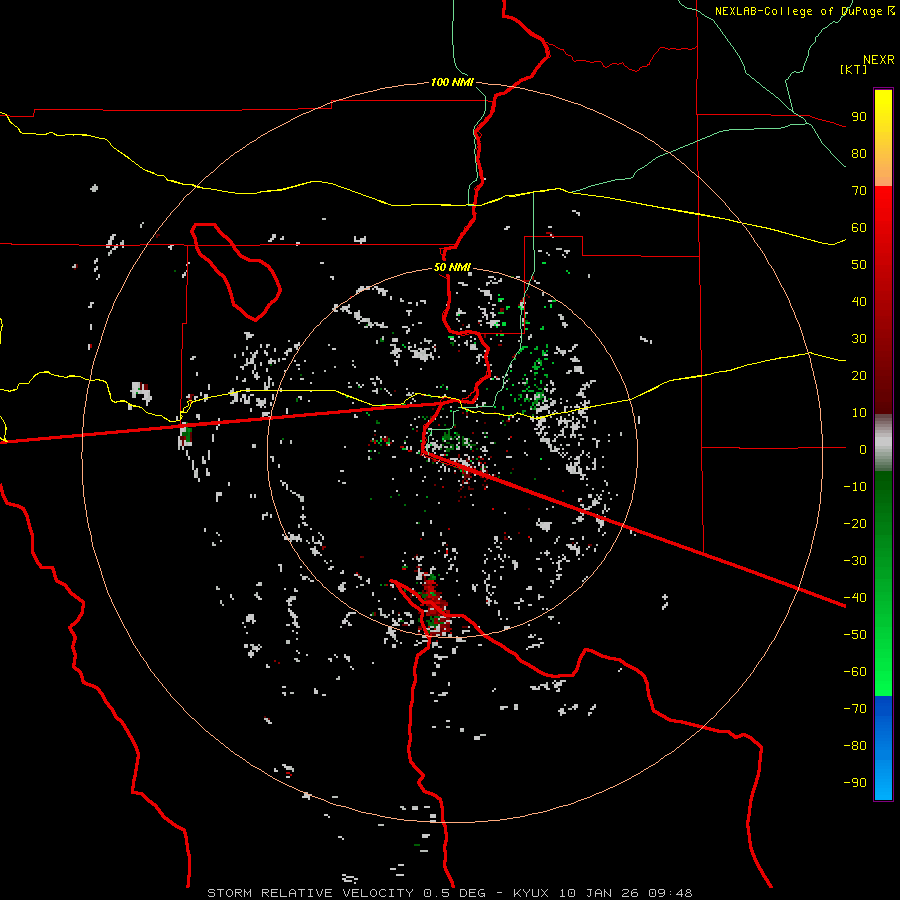Click the 100 NMI range ring label
This screenshot has width=900, height=900.
tap(452, 83)
